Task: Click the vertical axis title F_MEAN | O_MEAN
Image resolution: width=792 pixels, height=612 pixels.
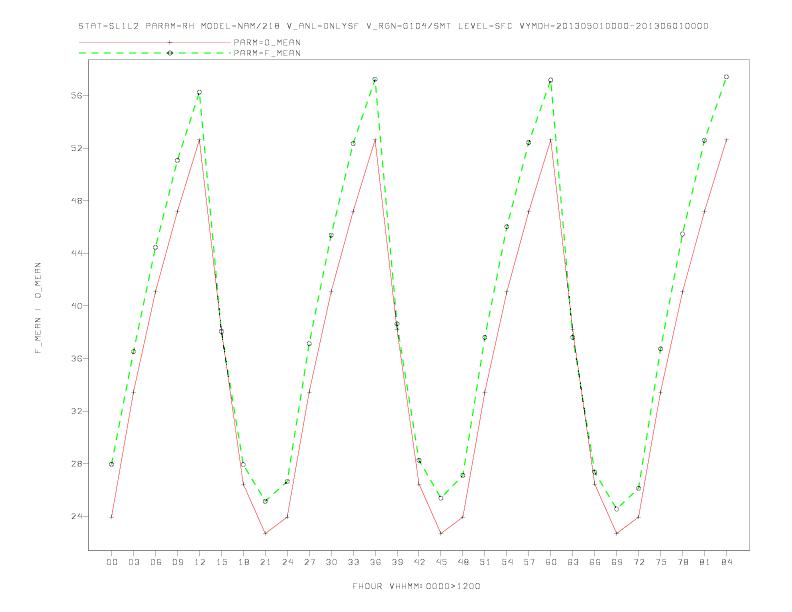Action: (38, 308)
